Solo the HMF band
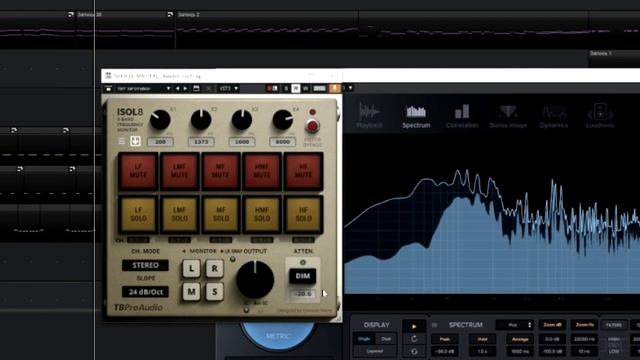640x360 pixels. [x=262, y=214]
